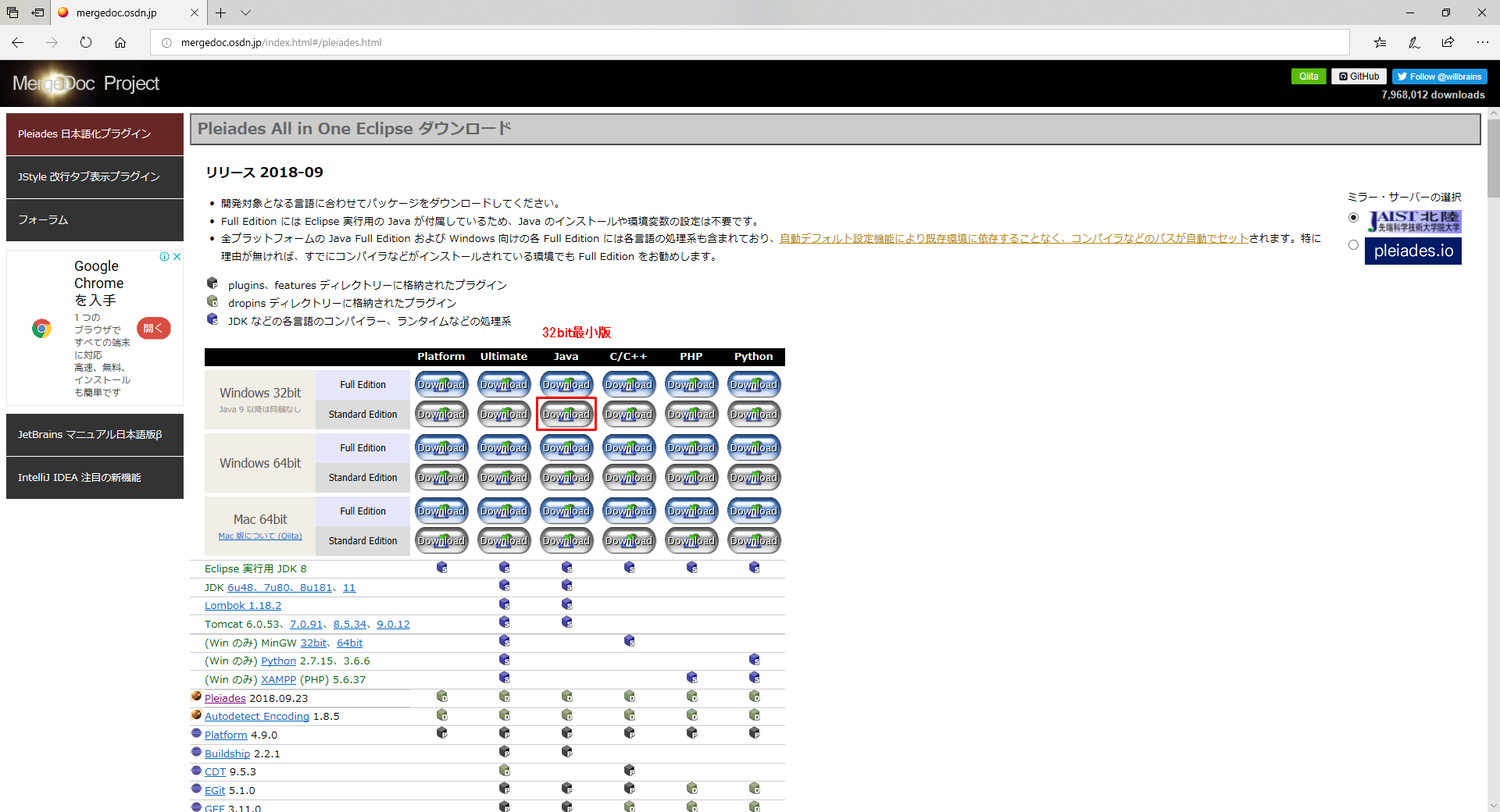This screenshot has height=812, width=1500.
Task: Open the EGit link
Action: [x=215, y=791]
